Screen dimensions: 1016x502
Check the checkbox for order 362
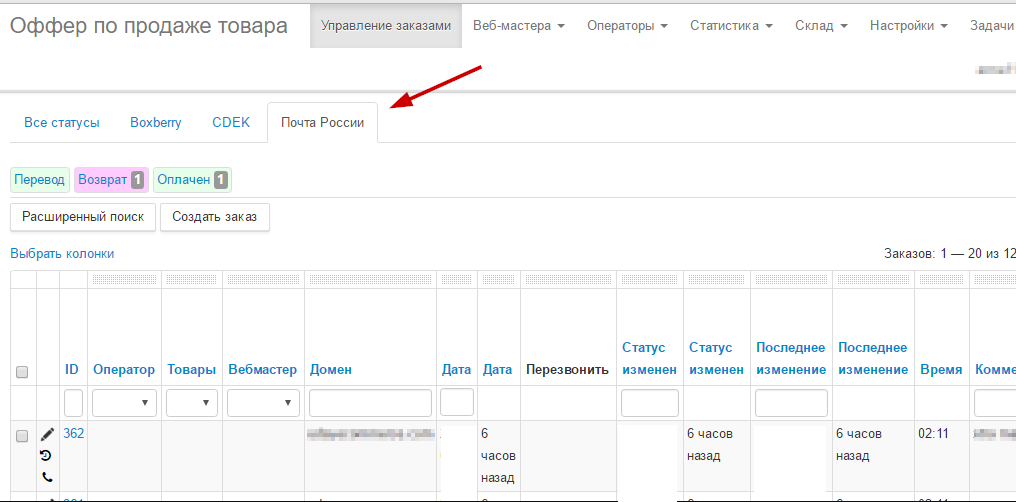tap(22, 436)
